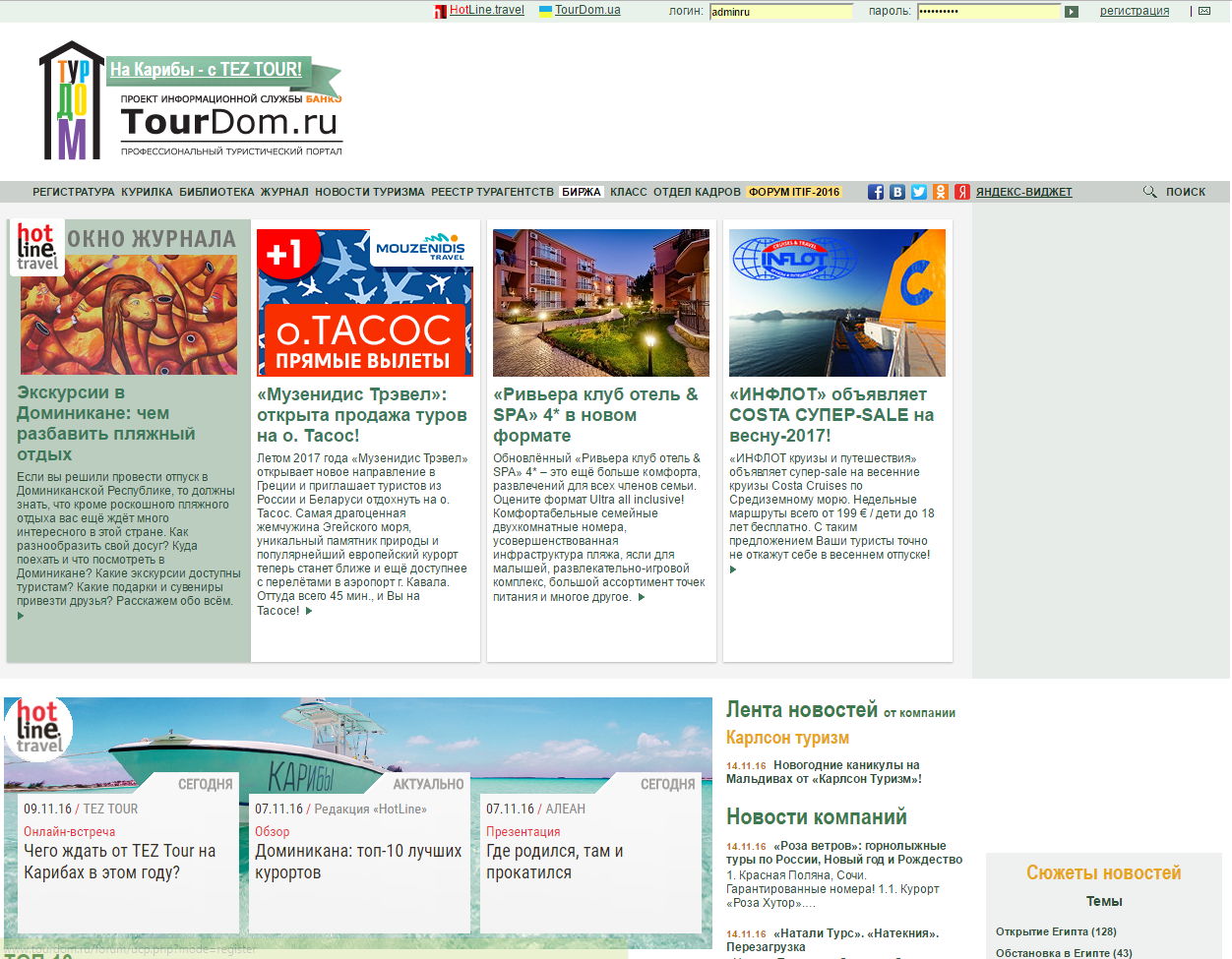Submit login with the arrow button
1232x959 pixels.
point(1072,12)
